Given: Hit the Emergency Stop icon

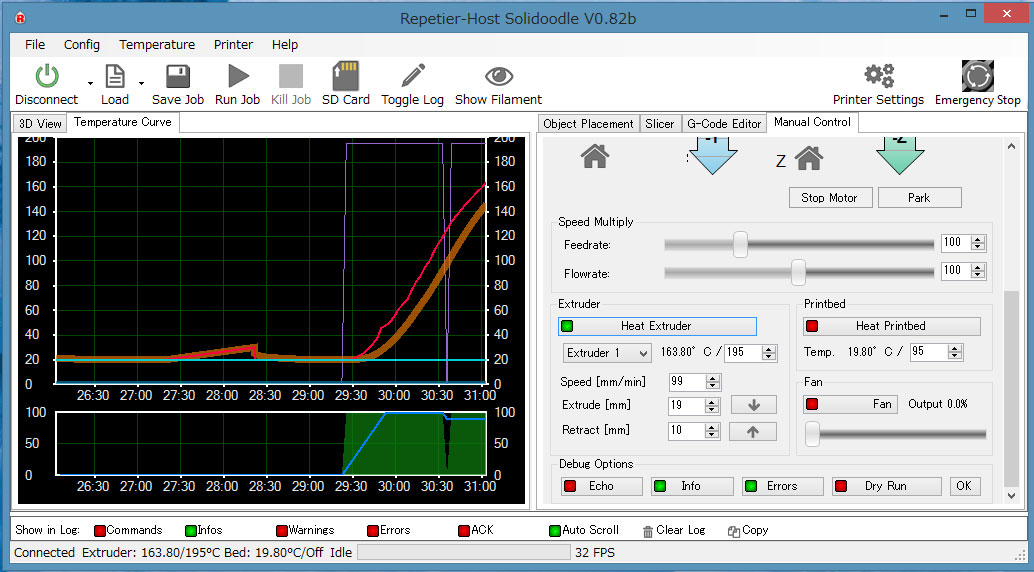Looking at the screenshot, I should click(977, 76).
